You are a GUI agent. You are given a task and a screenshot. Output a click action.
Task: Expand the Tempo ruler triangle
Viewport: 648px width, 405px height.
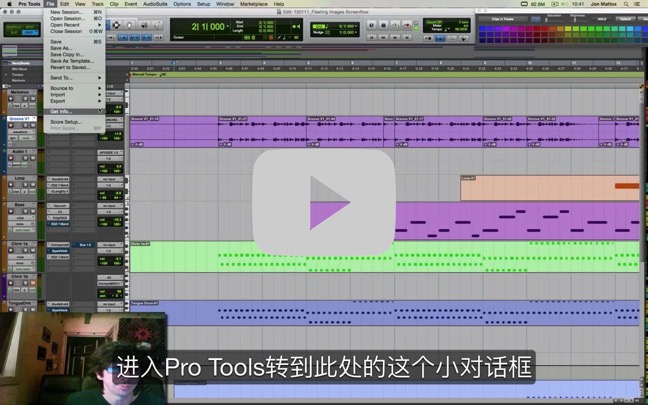[6, 75]
